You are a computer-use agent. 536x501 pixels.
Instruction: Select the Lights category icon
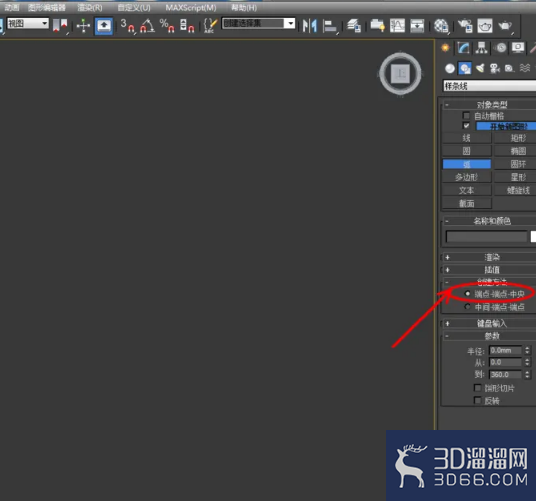pos(480,69)
